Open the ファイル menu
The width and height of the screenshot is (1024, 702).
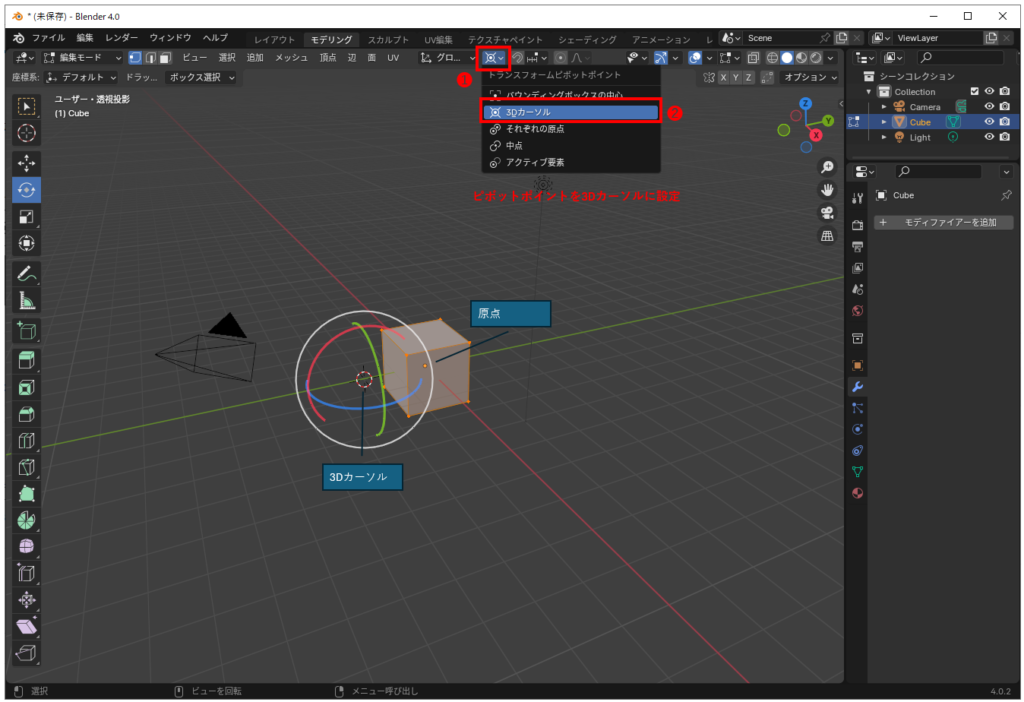coord(48,38)
